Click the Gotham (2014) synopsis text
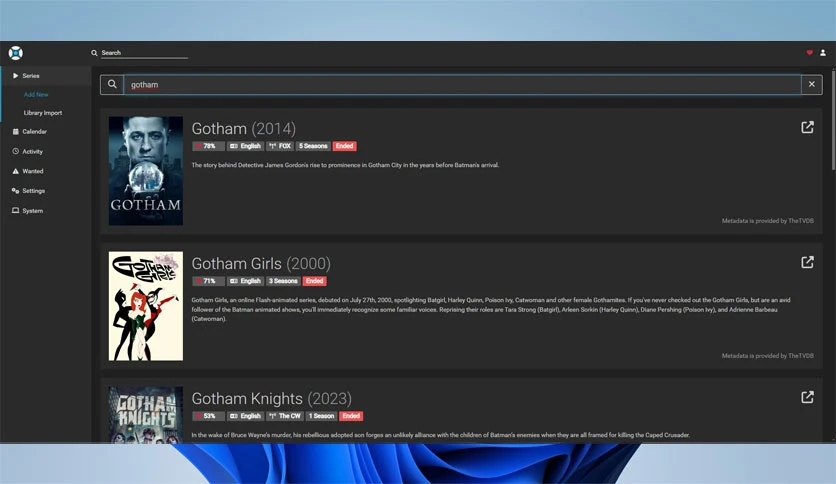This screenshot has height=484, width=836. pos(345,165)
